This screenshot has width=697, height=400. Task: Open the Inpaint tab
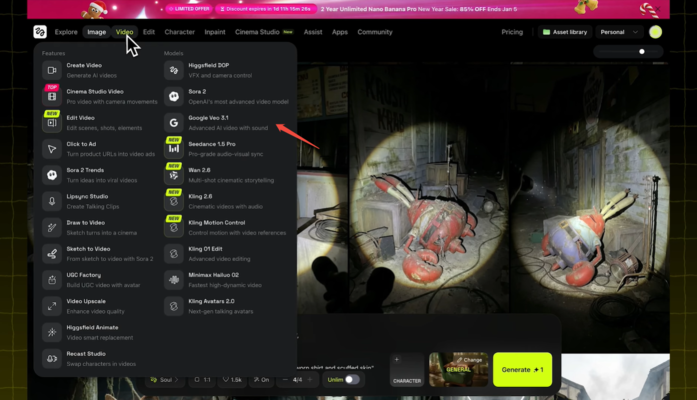215,32
